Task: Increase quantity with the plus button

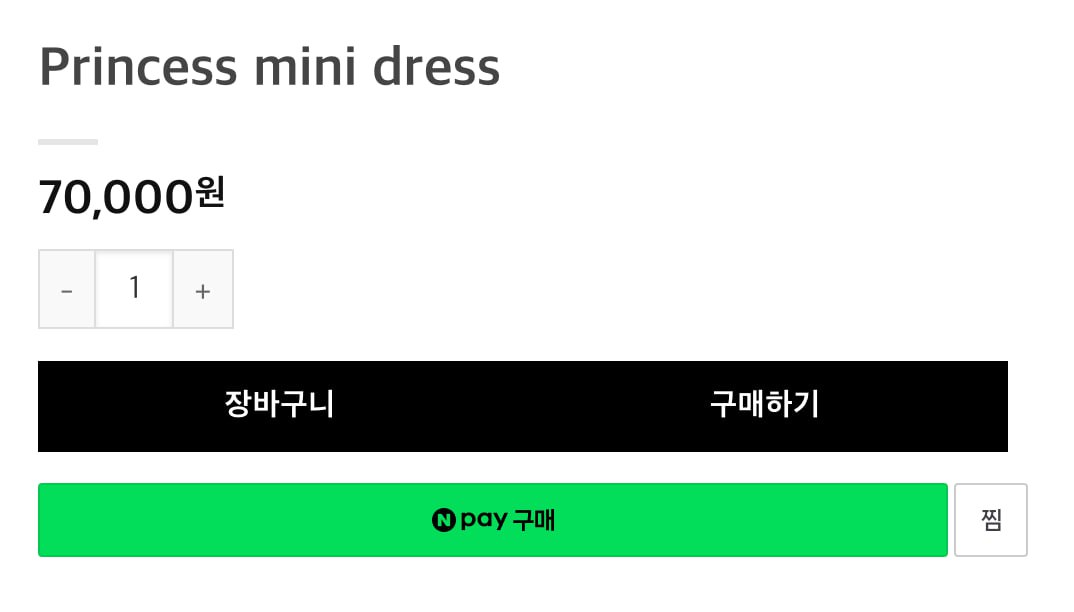Action: coord(203,290)
